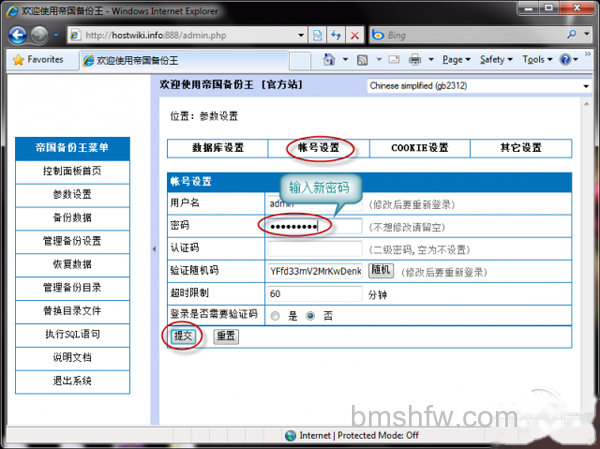Viewport: 600px width, 449px height.
Task: Click the Compatibility View icon
Action: point(318,35)
